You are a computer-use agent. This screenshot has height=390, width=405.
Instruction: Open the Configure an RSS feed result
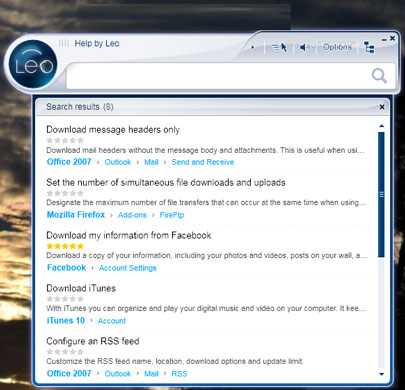point(93,341)
